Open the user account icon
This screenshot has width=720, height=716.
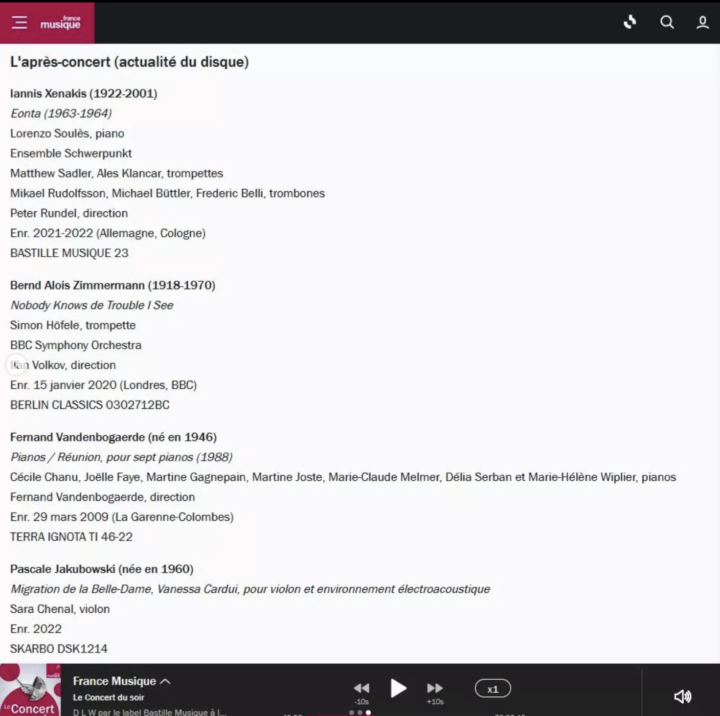click(702, 22)
